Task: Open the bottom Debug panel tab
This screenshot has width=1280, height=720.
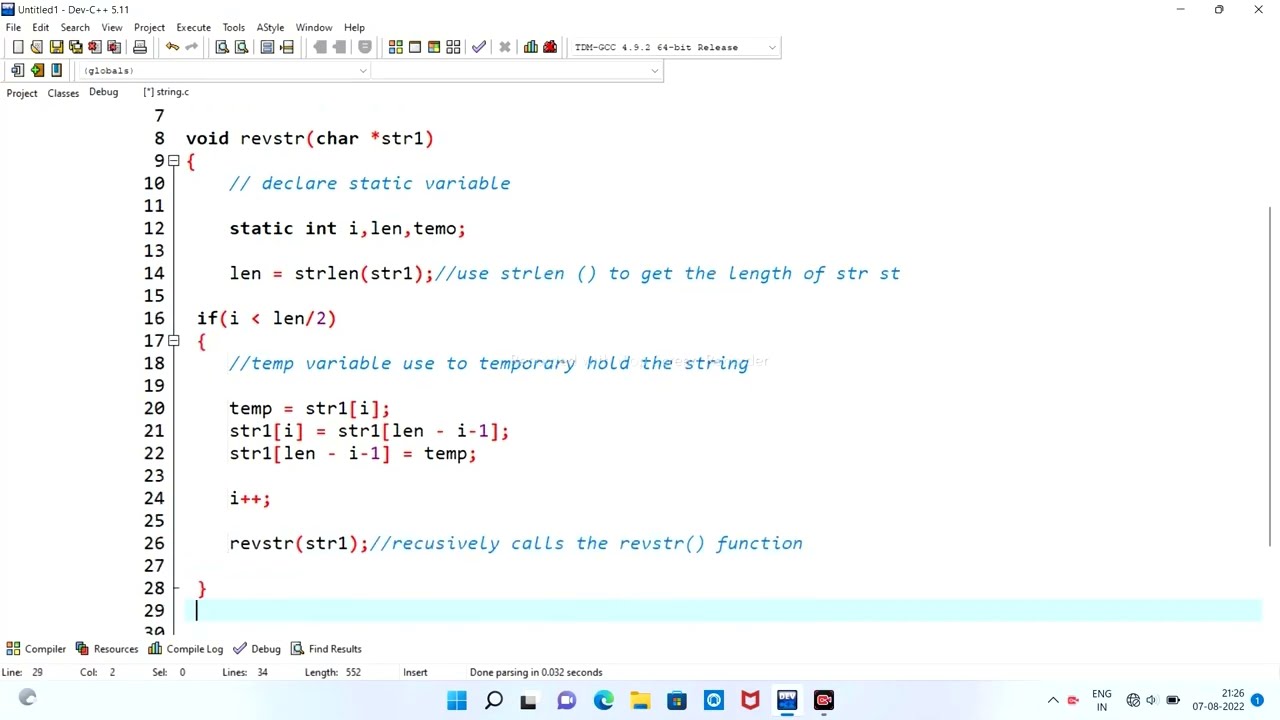Action: [x=256, y=649]
